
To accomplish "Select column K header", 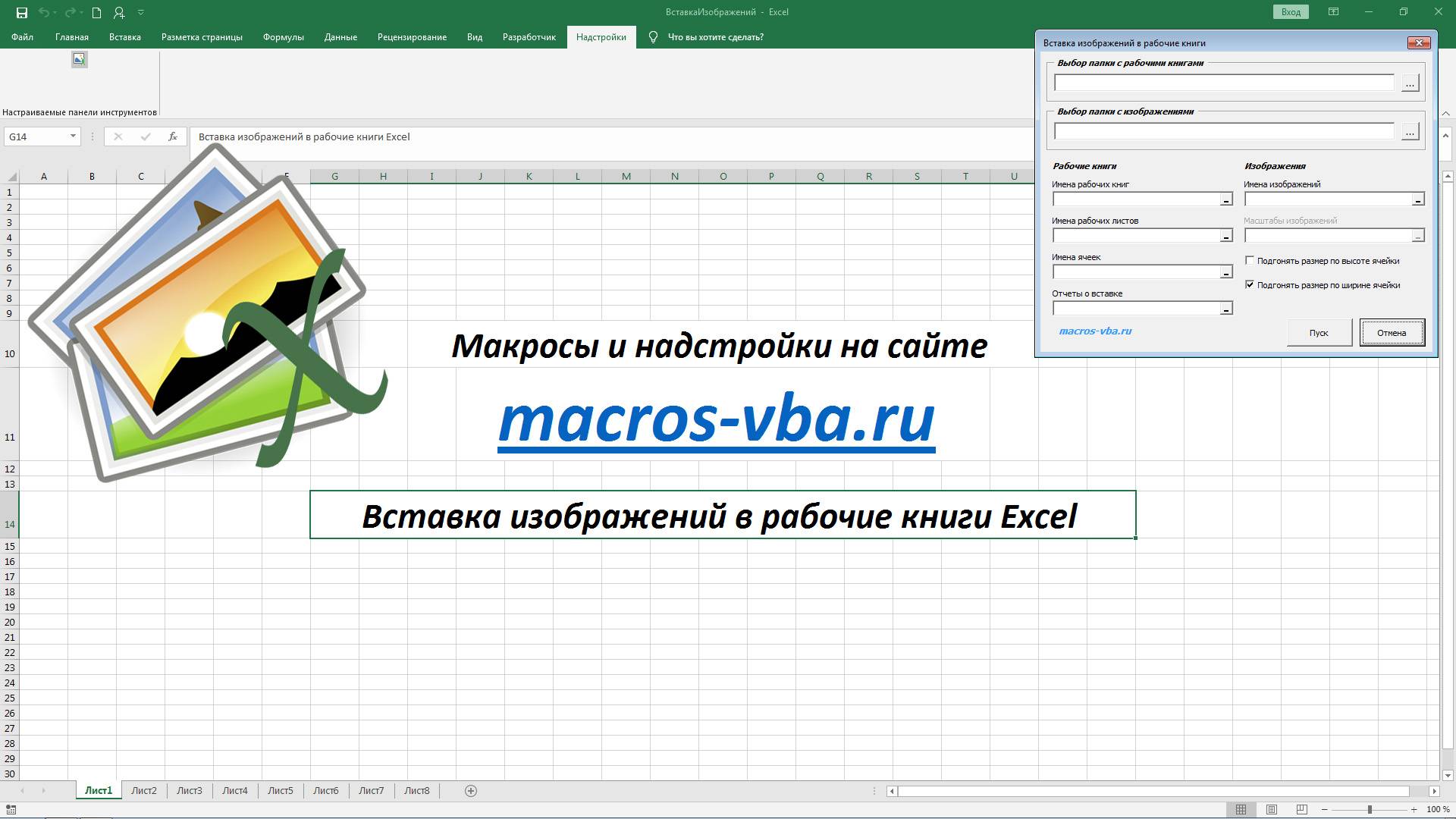I will [529, 176].
